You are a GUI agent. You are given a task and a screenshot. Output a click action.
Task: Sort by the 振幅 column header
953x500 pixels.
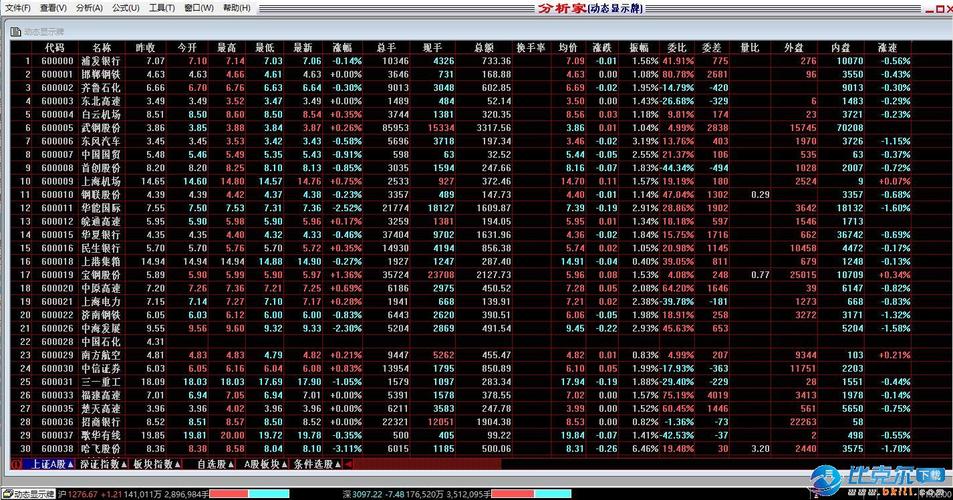pos(639,47)
